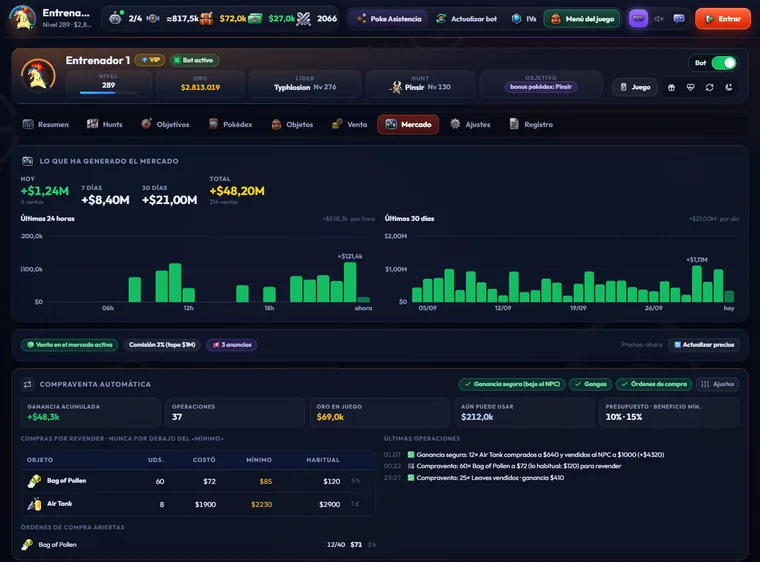Open the 3 anuncios pill
The height and width of the screenshot is (562, 760).
(x=232, y=345)
